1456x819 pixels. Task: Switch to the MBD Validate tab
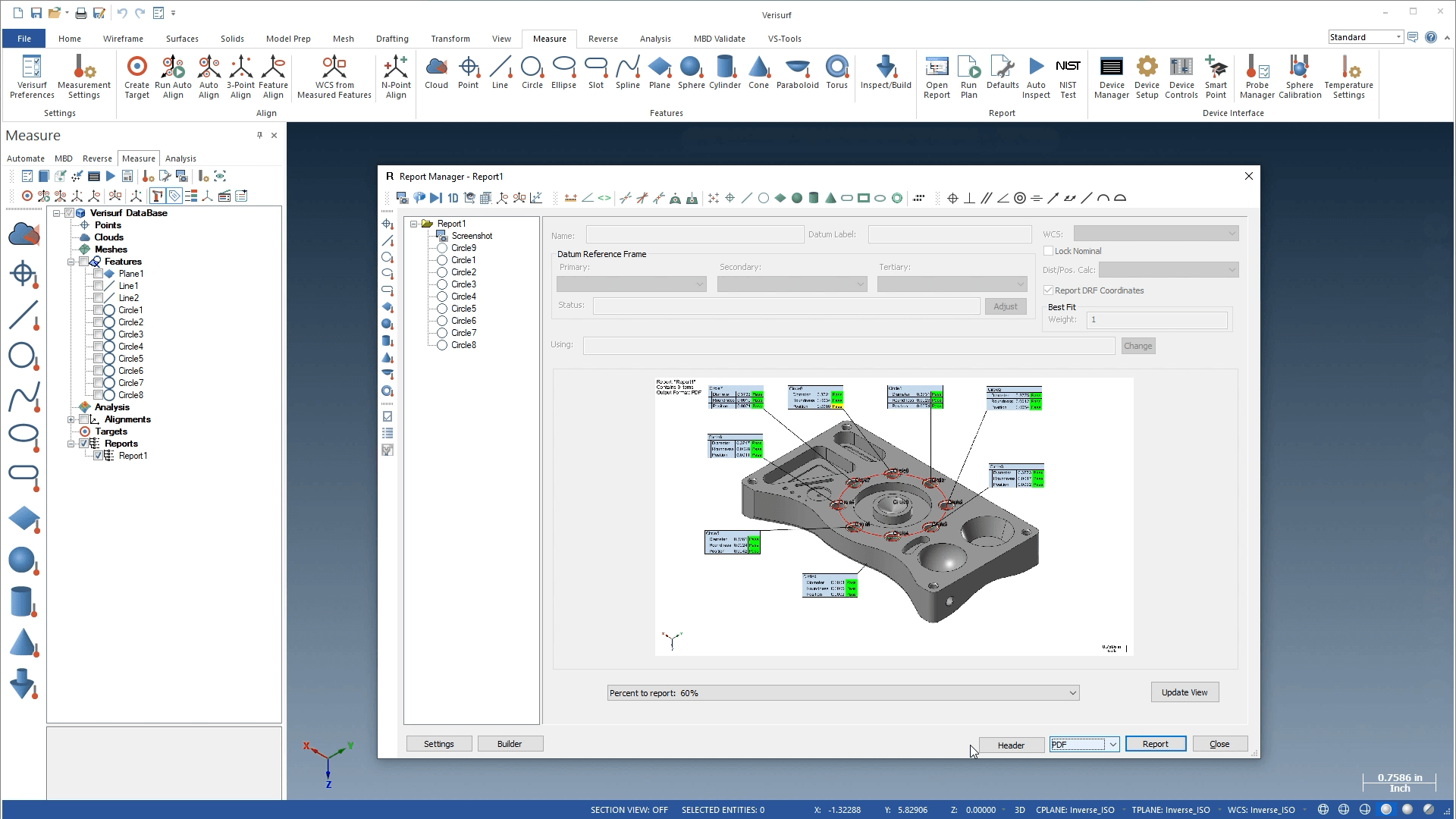coord(719,39)
